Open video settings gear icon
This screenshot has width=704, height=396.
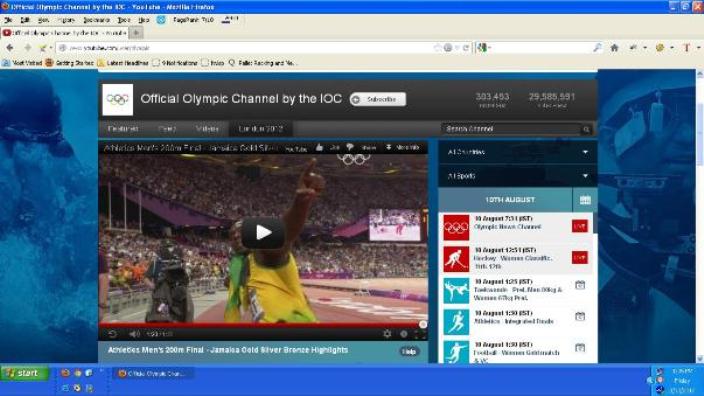pyautogui.click(x=387, y=334)
